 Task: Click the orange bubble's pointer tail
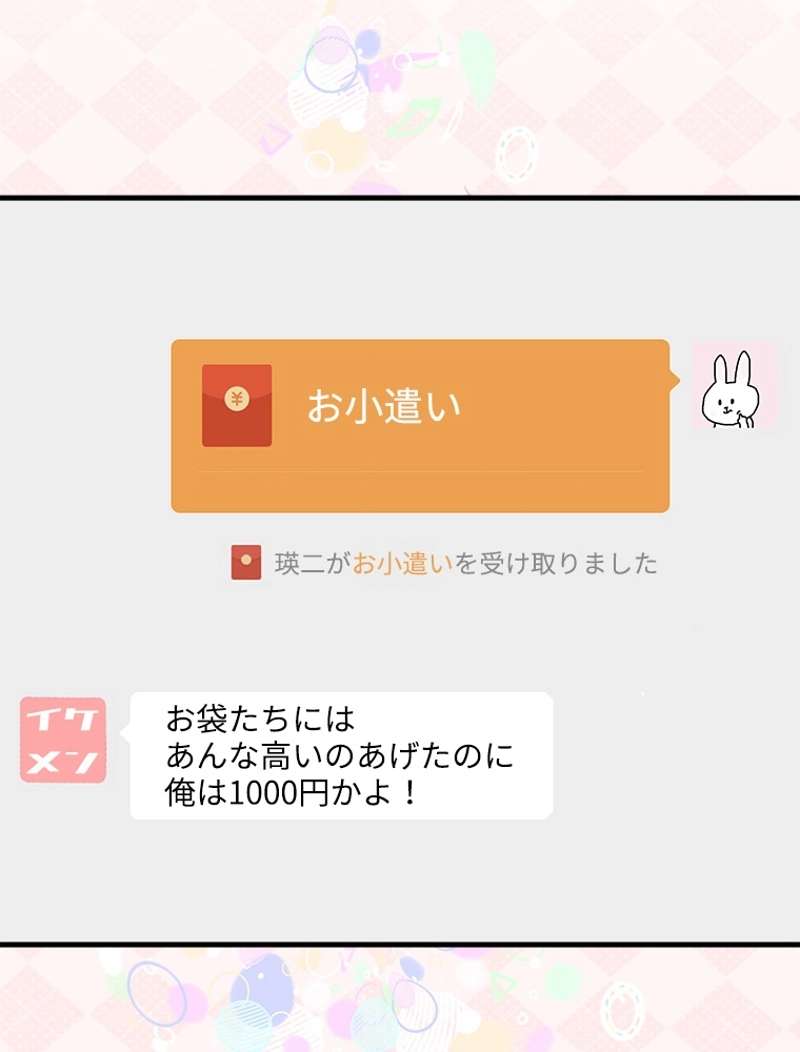tap(674, 380)
